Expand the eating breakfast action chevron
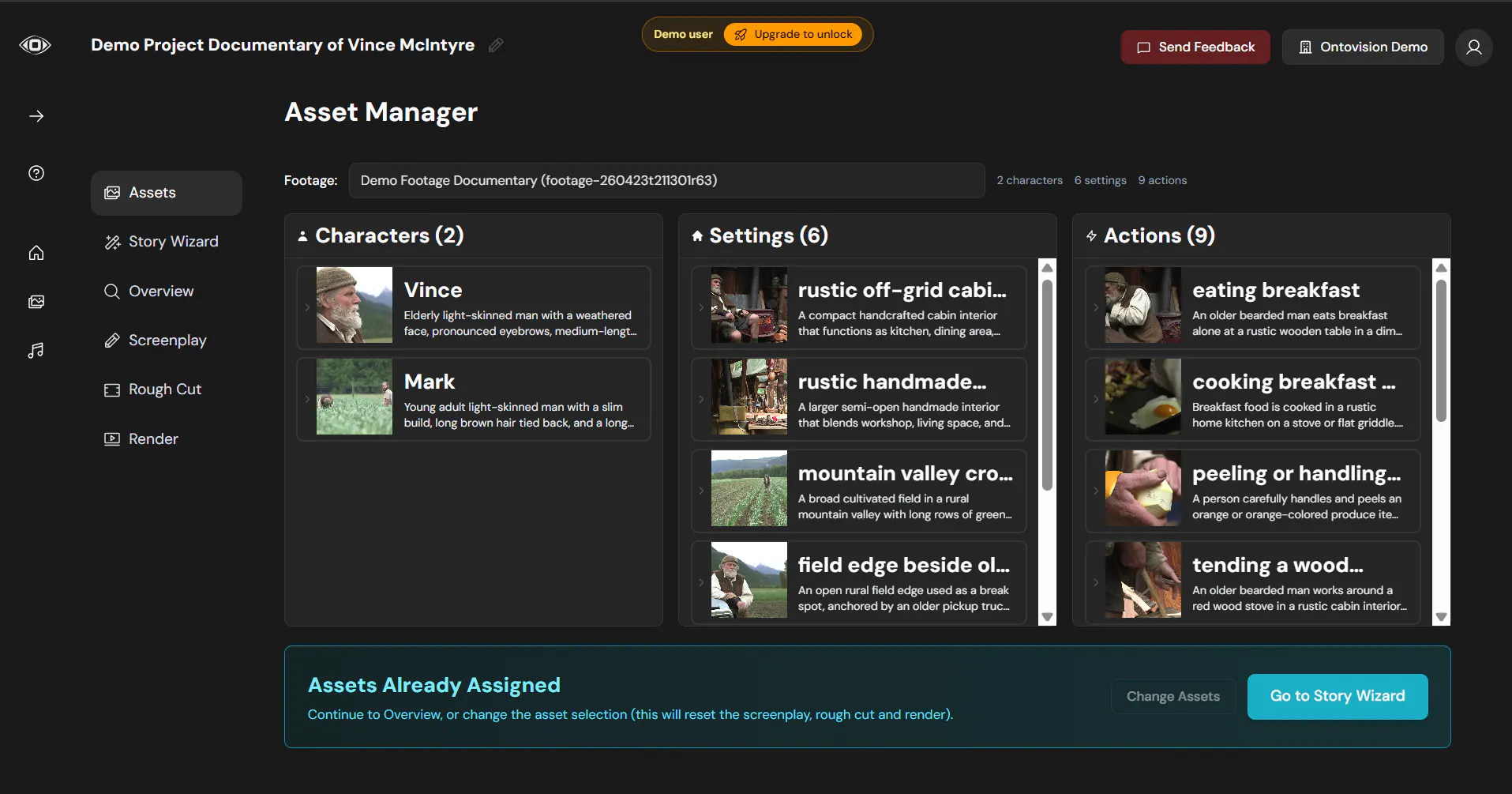Viewport: 1512px width, 794px height. tap(1096, 307)
